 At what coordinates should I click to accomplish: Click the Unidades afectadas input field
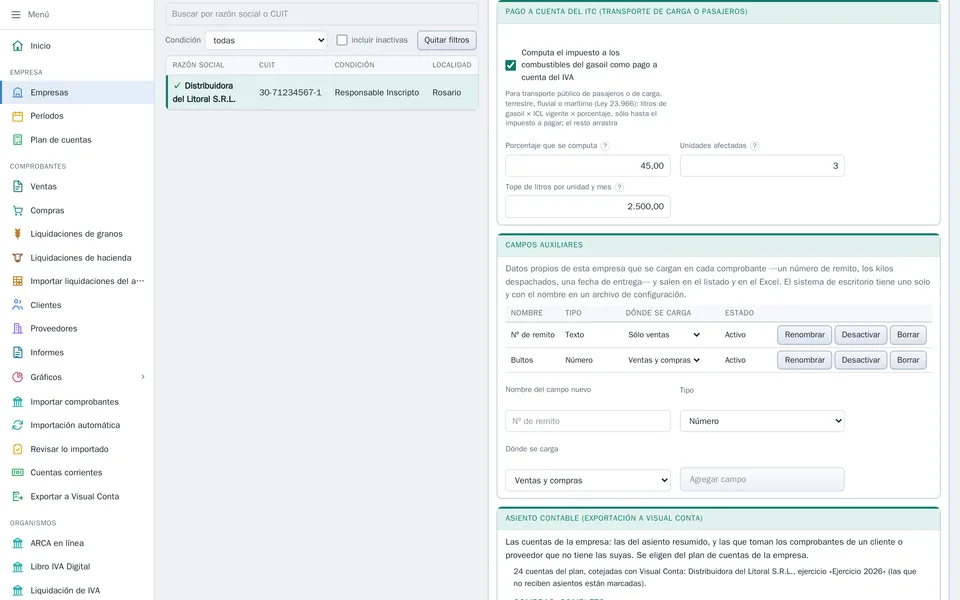762,166
